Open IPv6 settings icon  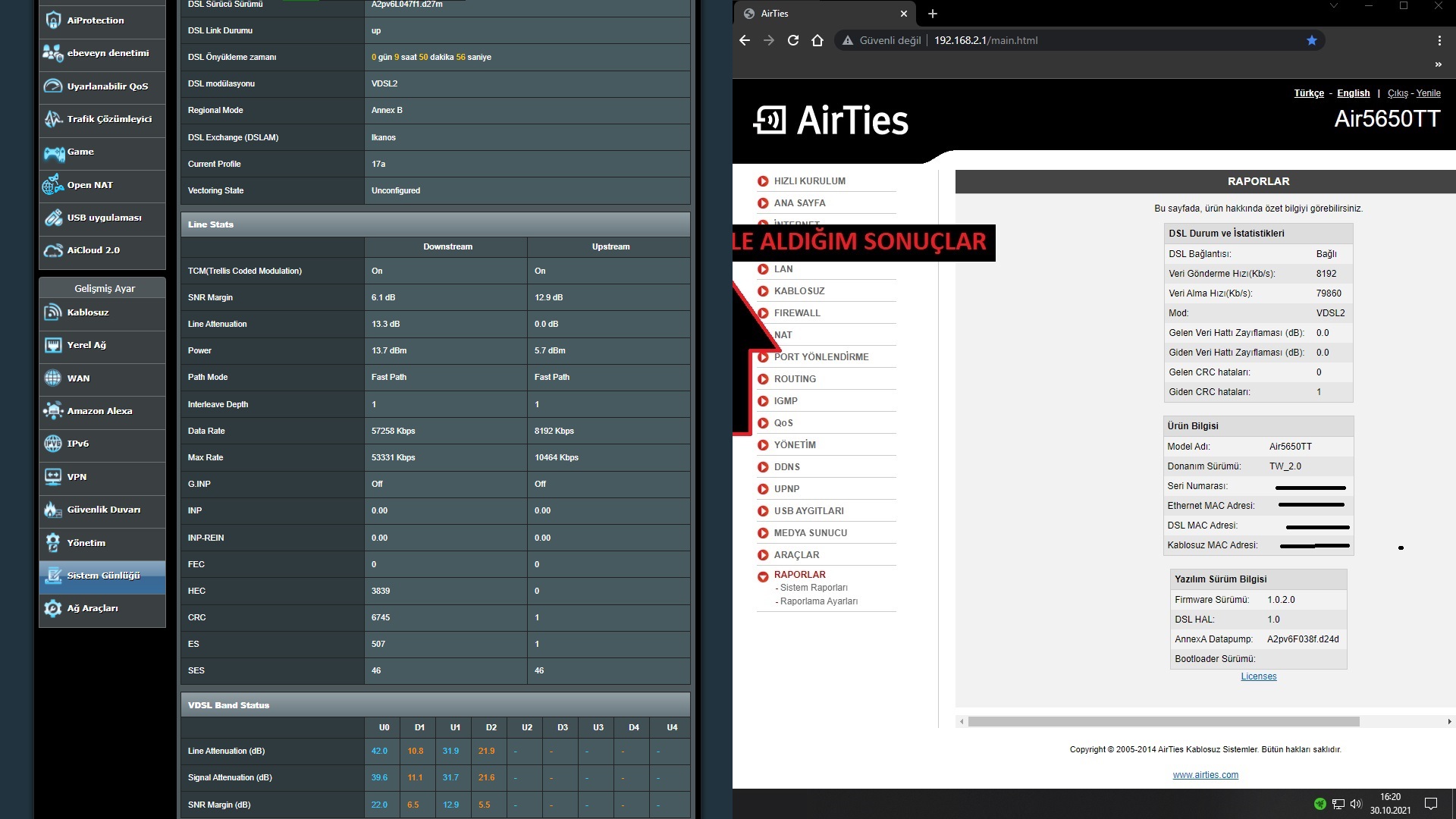pyautogui.click(x=53, y=444)
